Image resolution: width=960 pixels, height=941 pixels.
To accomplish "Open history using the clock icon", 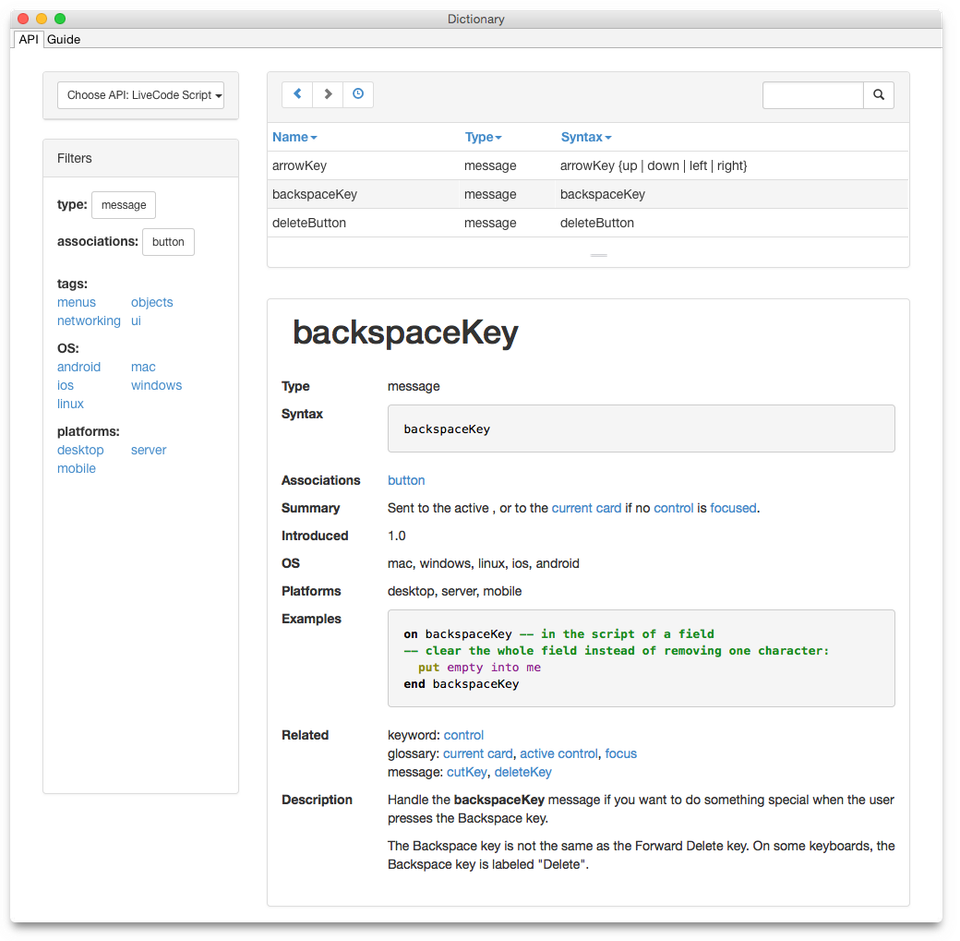I will click(x=357, y=93).
